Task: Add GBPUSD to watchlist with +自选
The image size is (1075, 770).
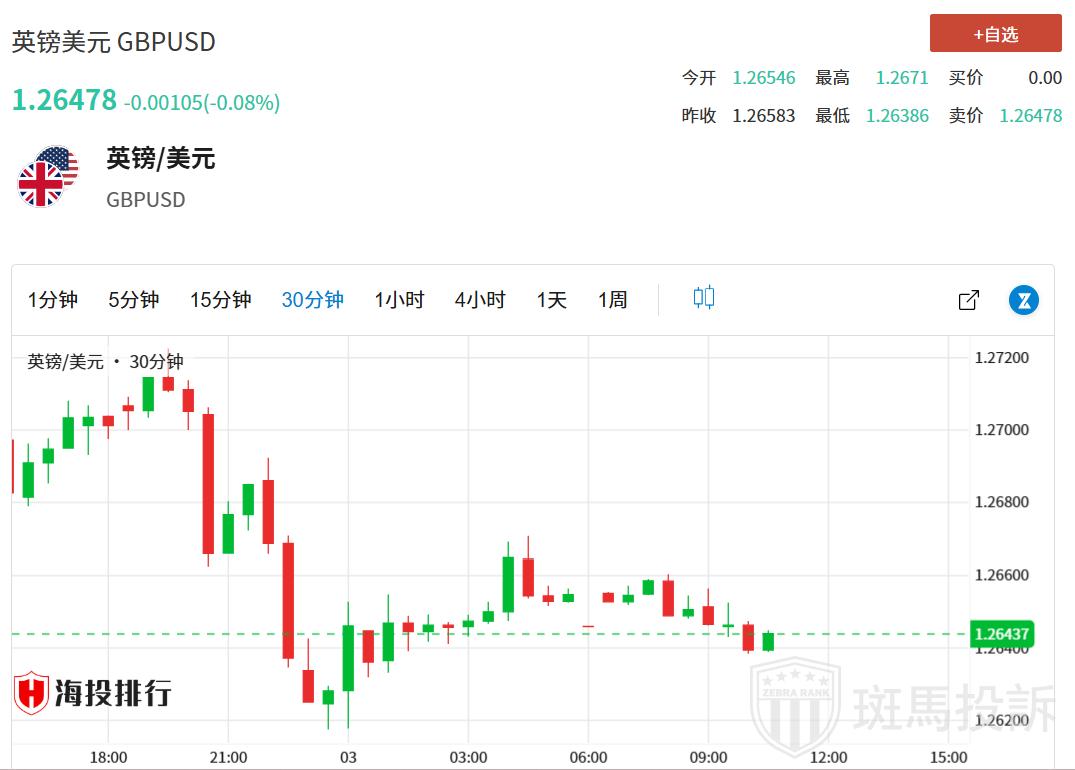Action: 995,34
